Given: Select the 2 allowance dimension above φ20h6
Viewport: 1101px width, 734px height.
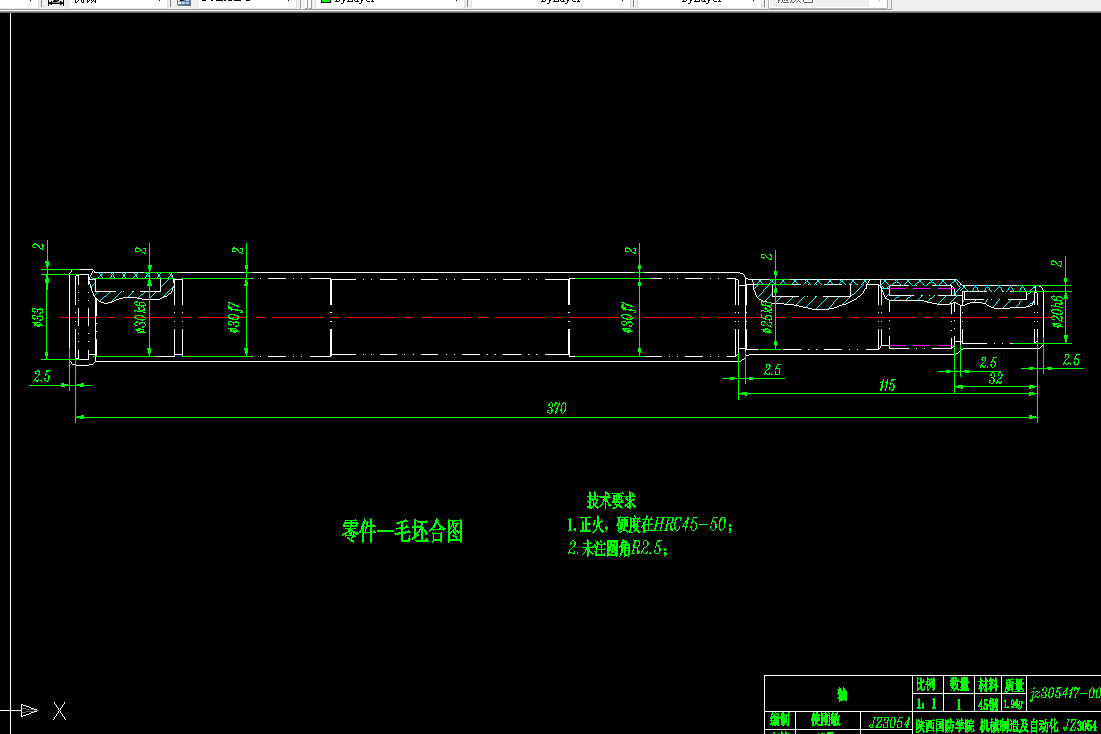Looking at the screenshot, I should pos(1057,263).
